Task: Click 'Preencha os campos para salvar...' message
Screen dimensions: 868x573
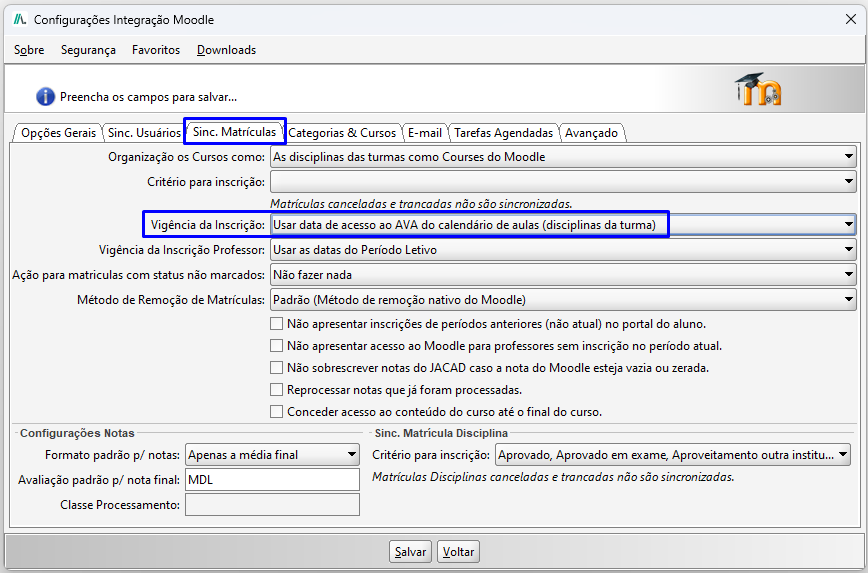Action: tap(148, 97)
